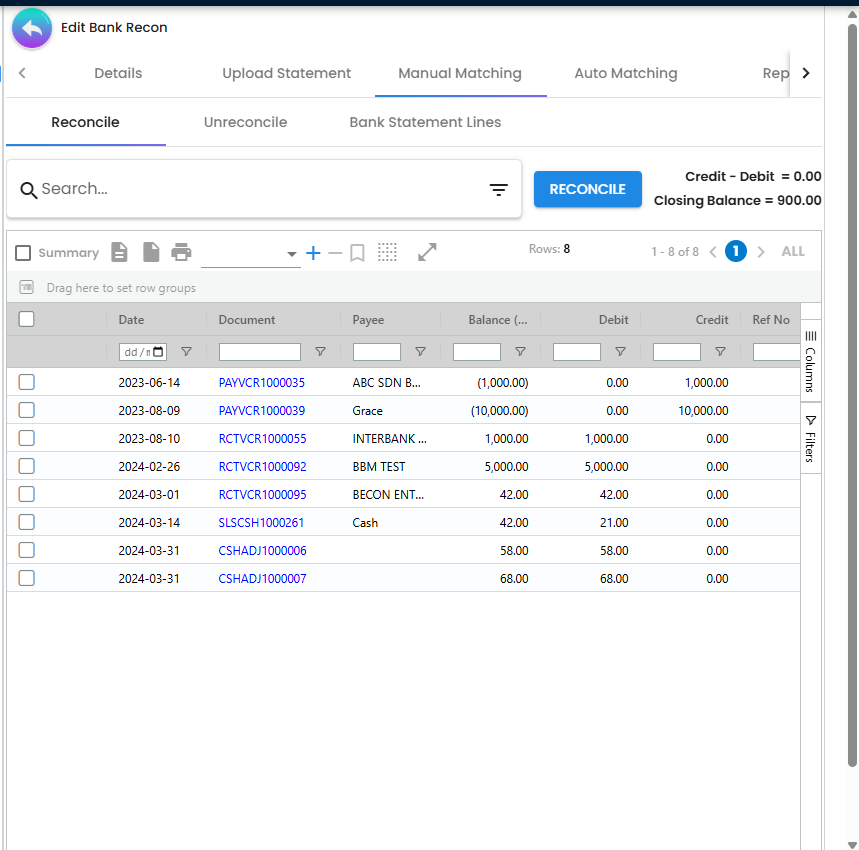Switch to the Auto Matching tab
The height and width of the screenshot is (850, 859).
(x=626, y=73)
